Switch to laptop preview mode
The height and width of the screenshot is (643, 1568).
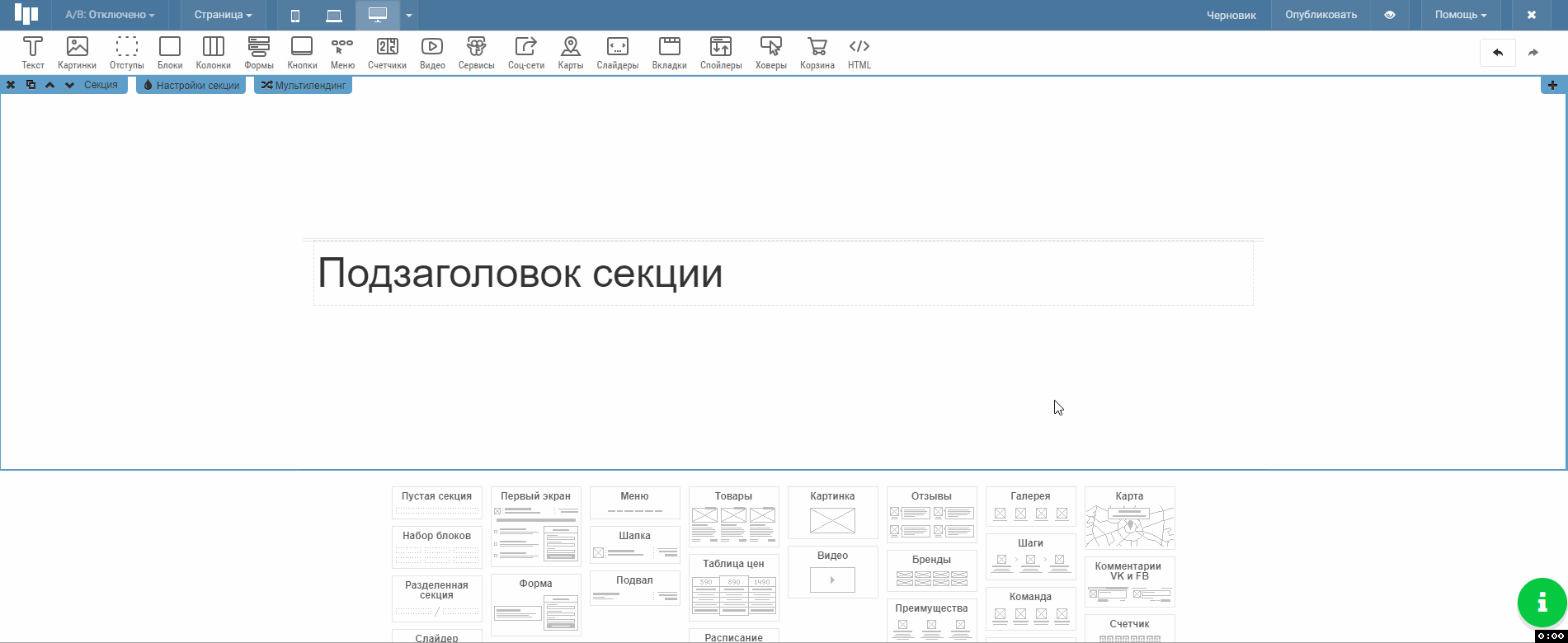334,15
